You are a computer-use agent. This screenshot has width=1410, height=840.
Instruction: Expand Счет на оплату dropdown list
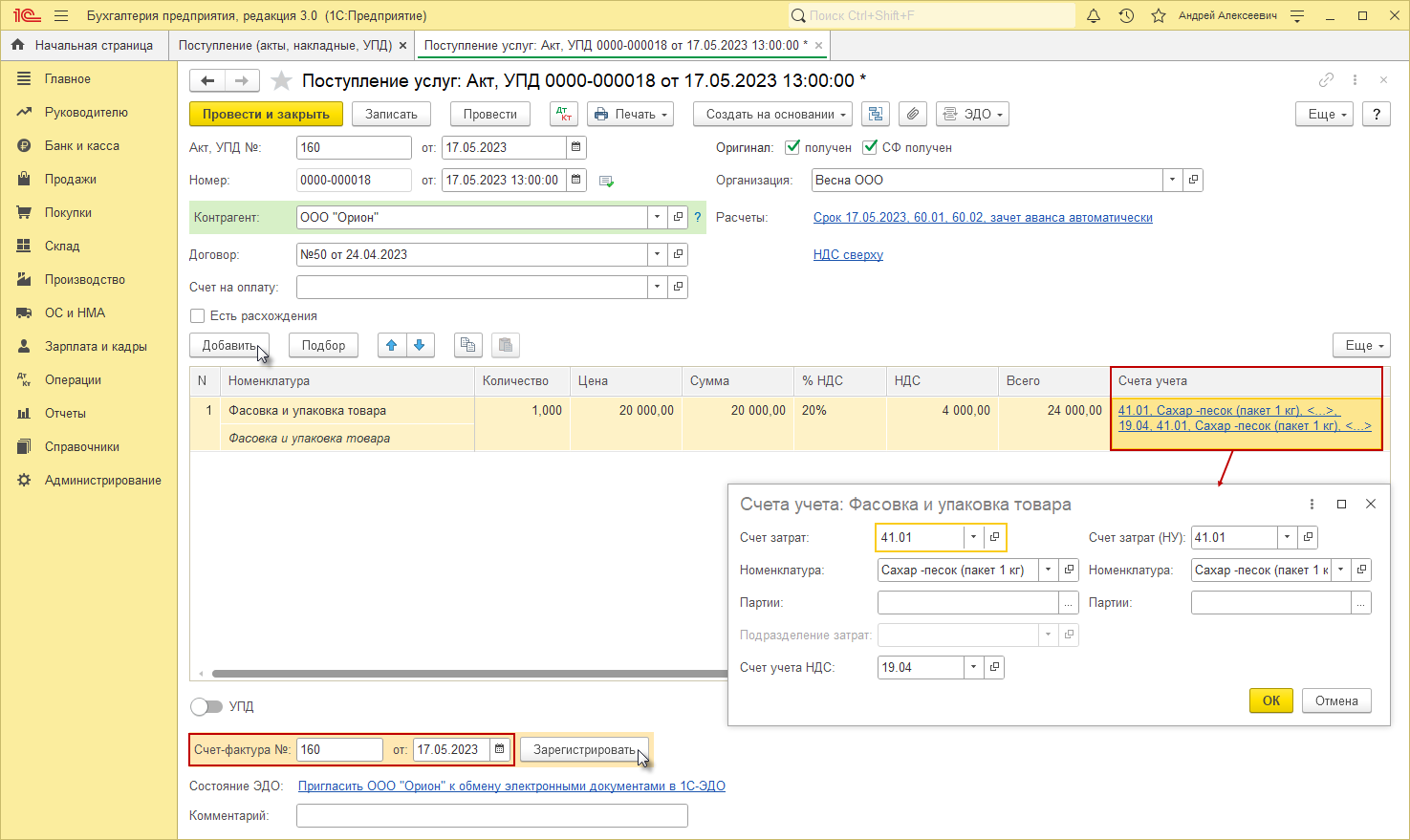click(658, 287)
